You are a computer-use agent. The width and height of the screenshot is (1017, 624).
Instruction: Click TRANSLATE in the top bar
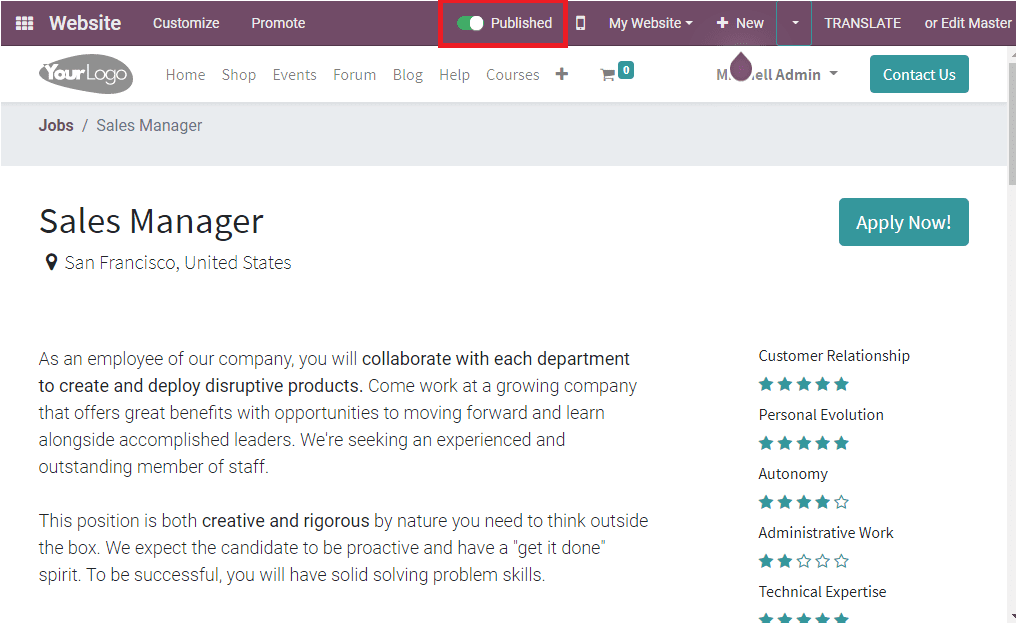(x=862, y=23)
